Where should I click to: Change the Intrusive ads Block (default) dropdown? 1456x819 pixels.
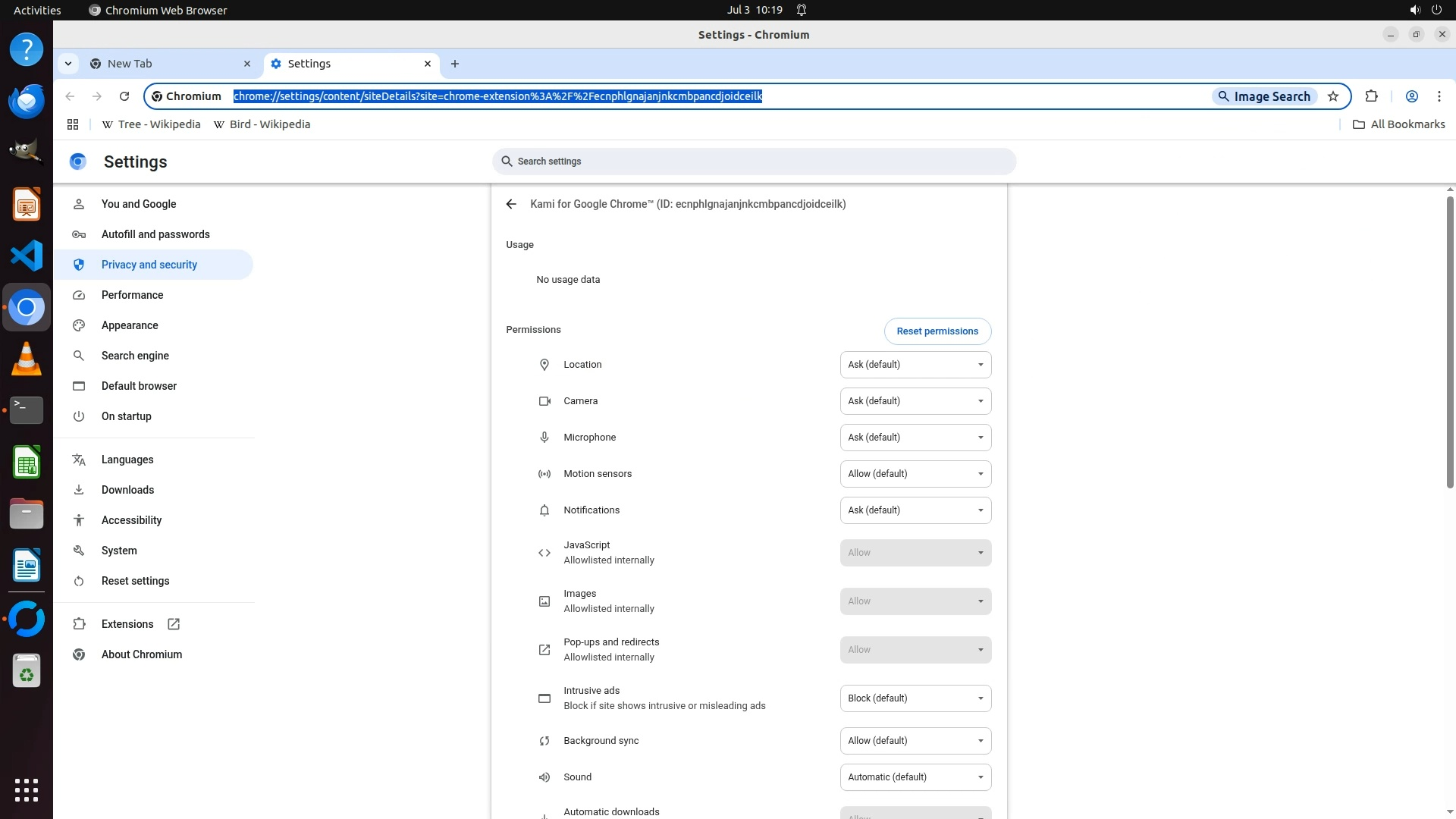[915, 698]
